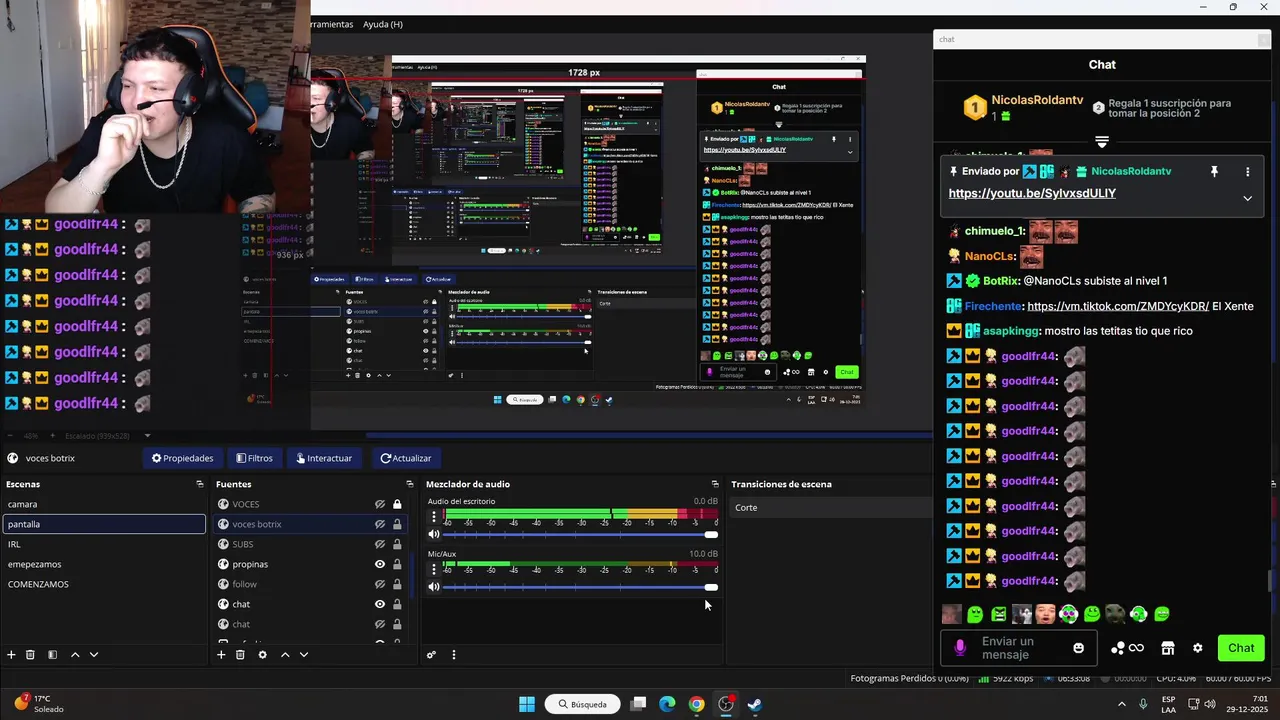Open channel points icon beside infinity symbol

[1118, 648]
